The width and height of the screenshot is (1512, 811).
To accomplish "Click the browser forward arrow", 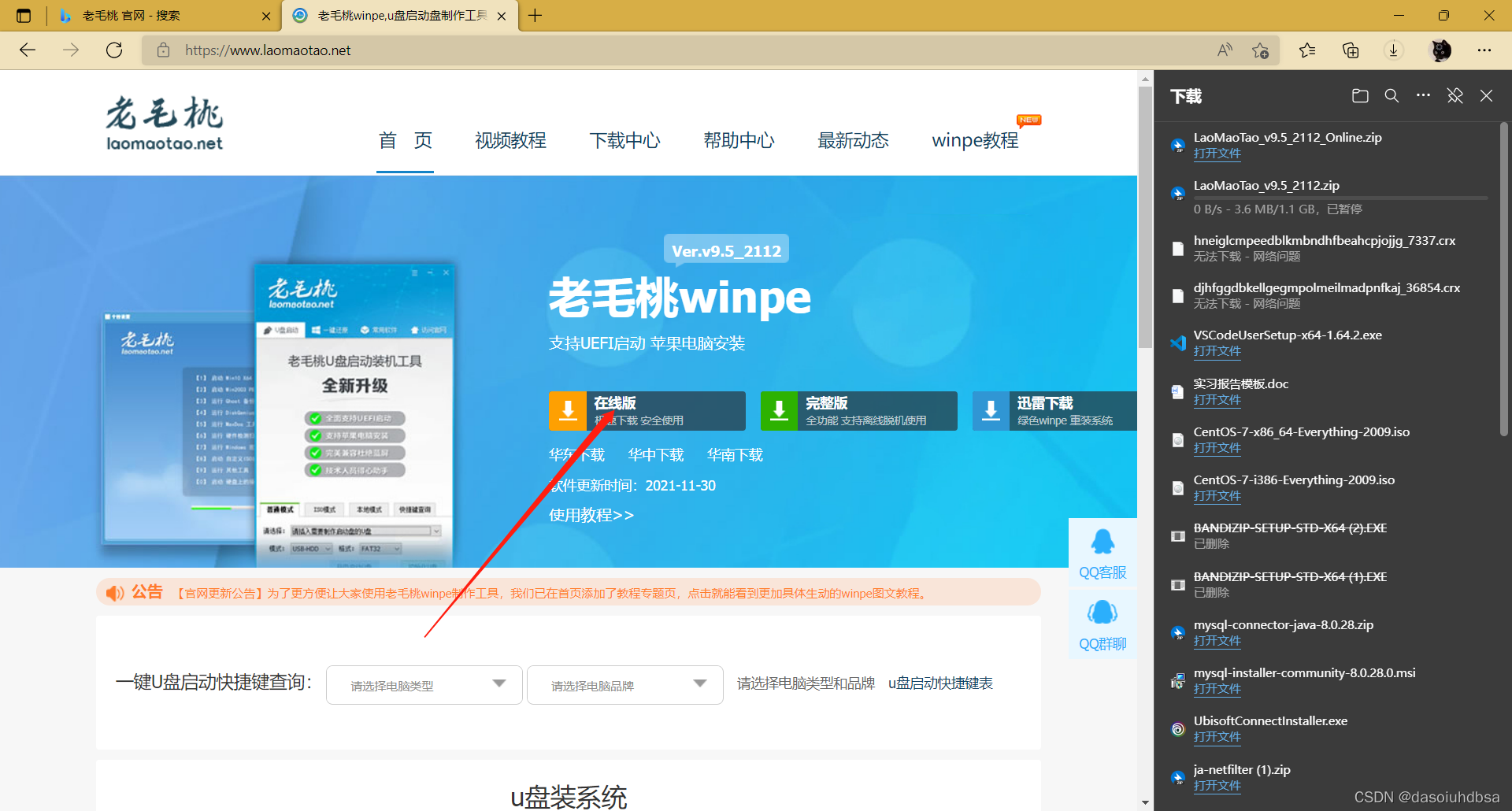I will (71, 50).
